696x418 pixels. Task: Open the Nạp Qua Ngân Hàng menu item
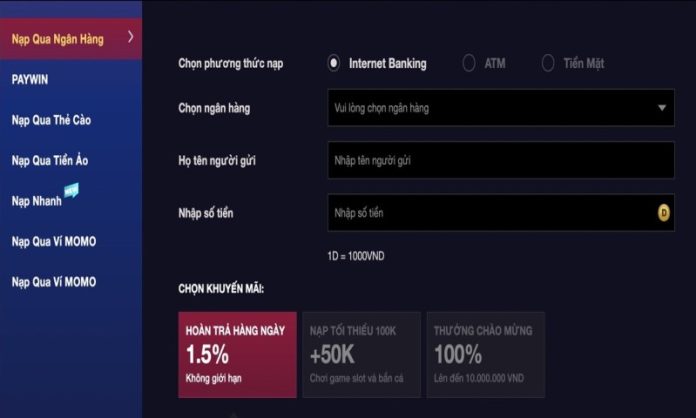coord(58,39)
